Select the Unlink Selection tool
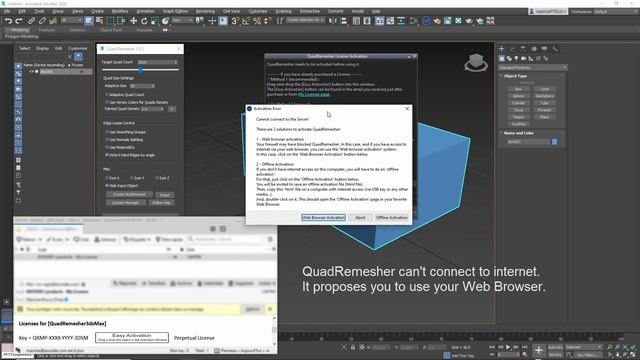Image resolution: width=640 pixels, height=360 pixels. click(x=42, y=21)
